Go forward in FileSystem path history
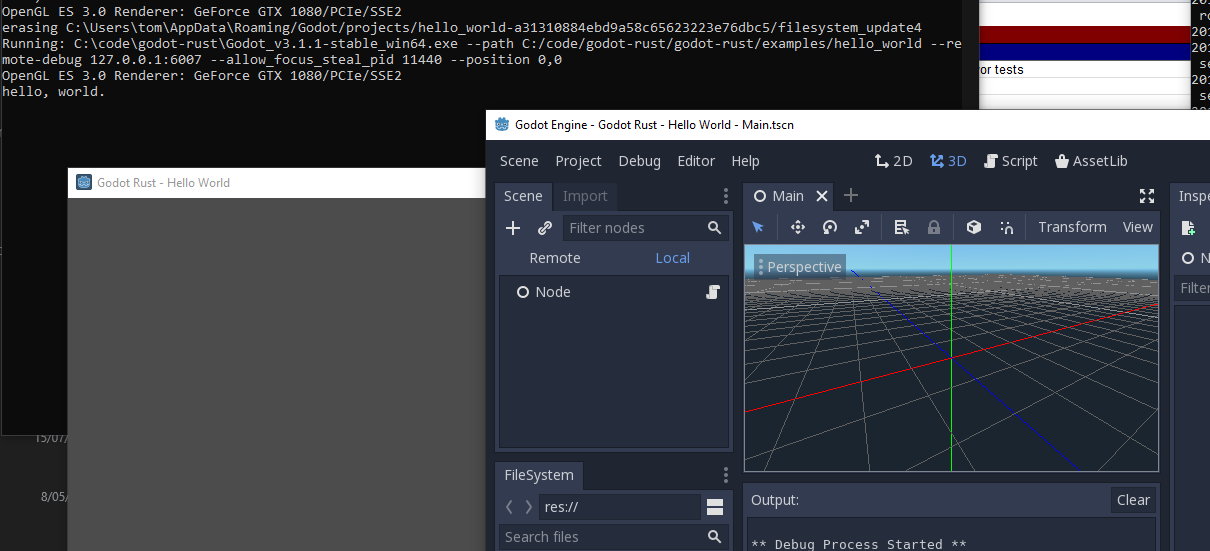 (x=528, y=507)
